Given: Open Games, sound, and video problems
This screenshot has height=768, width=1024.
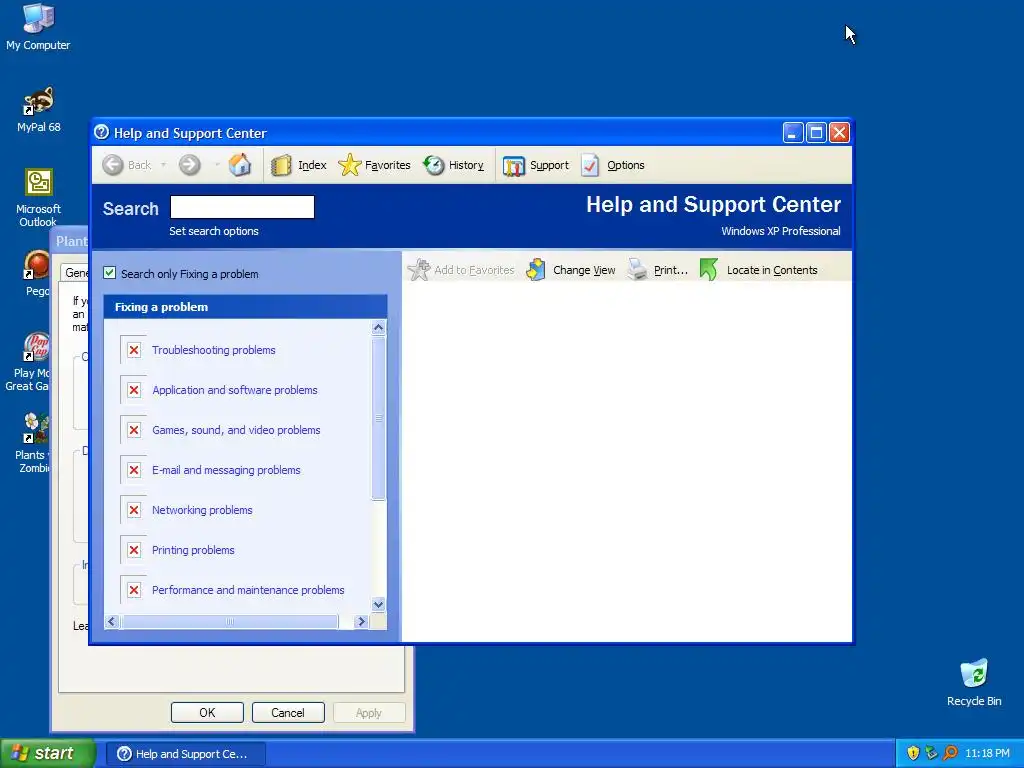Looking at the screenshot, I should pos(236,430).
